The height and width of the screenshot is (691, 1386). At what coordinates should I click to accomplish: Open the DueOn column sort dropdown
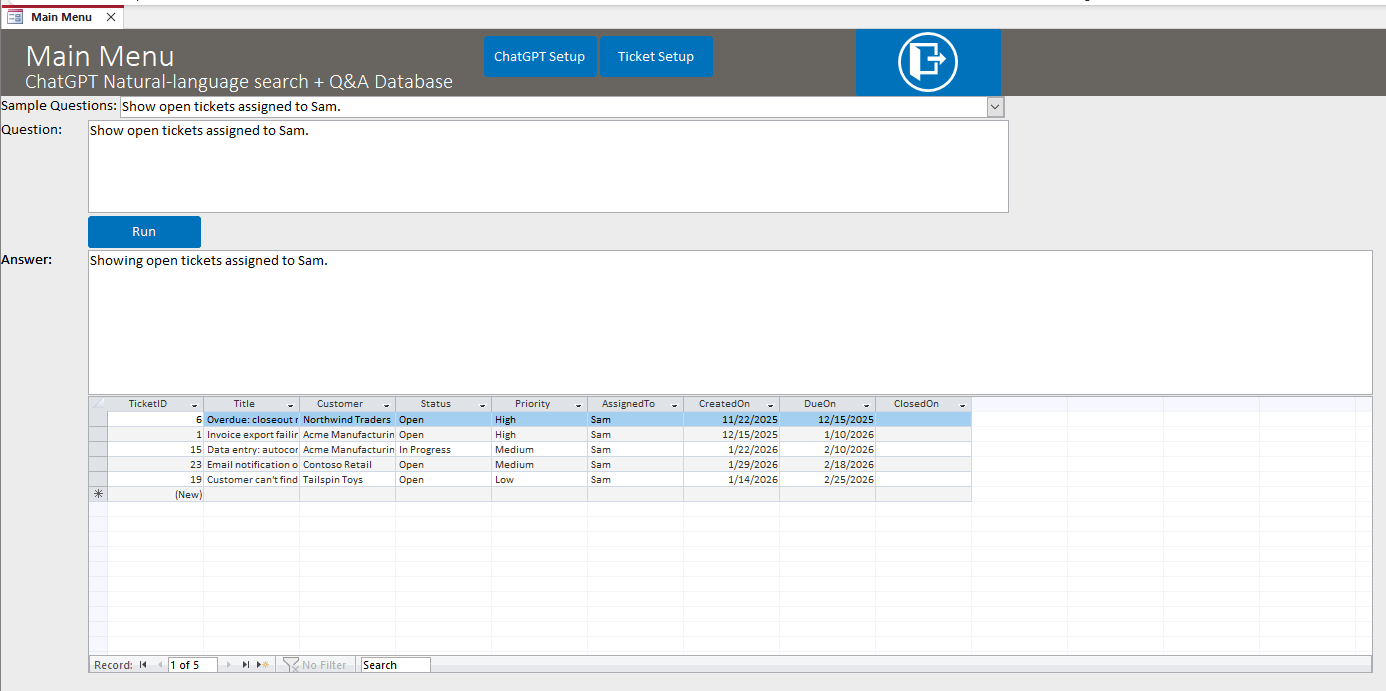866,405
